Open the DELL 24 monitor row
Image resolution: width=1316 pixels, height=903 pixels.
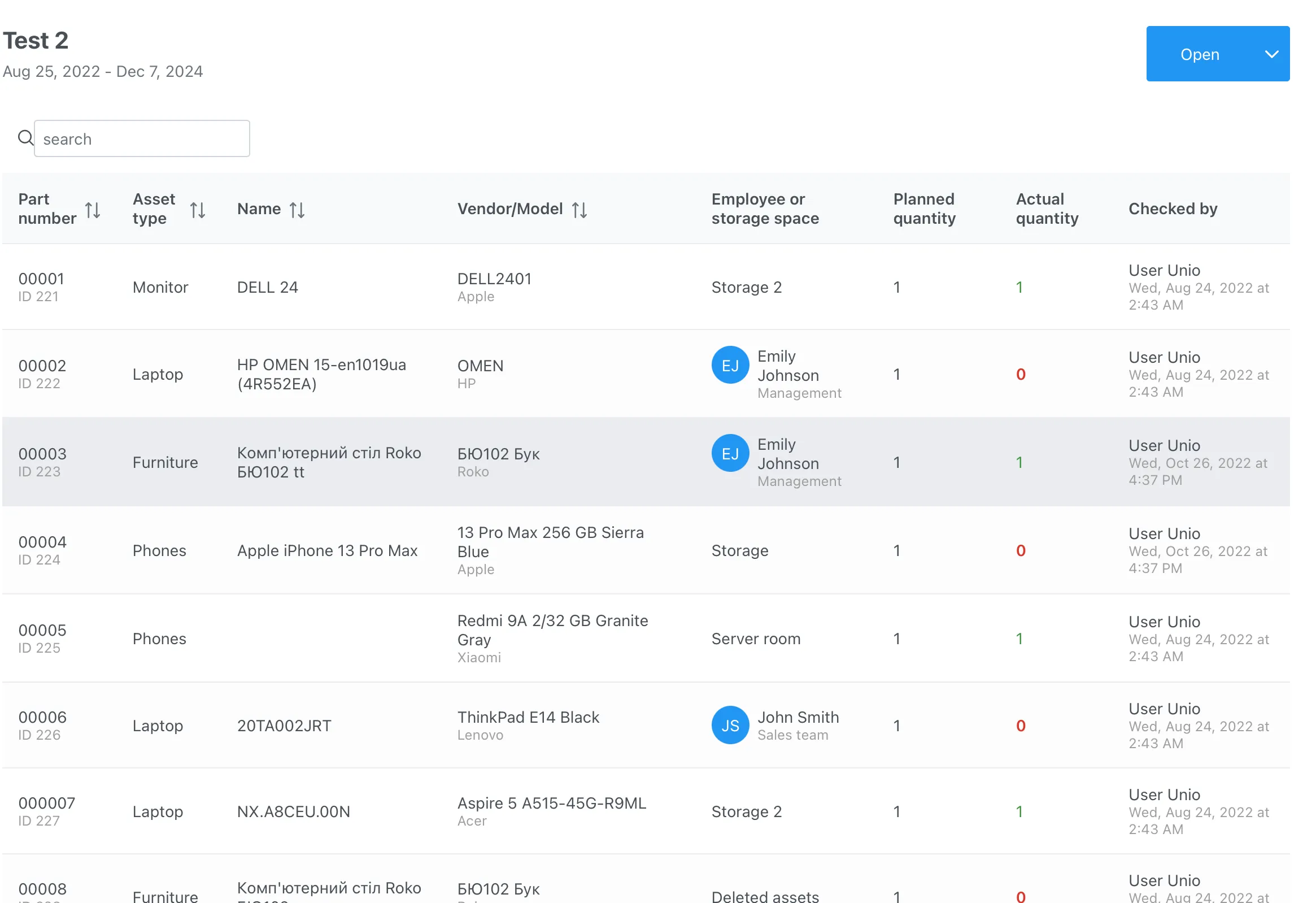click(x=267, y=287)
